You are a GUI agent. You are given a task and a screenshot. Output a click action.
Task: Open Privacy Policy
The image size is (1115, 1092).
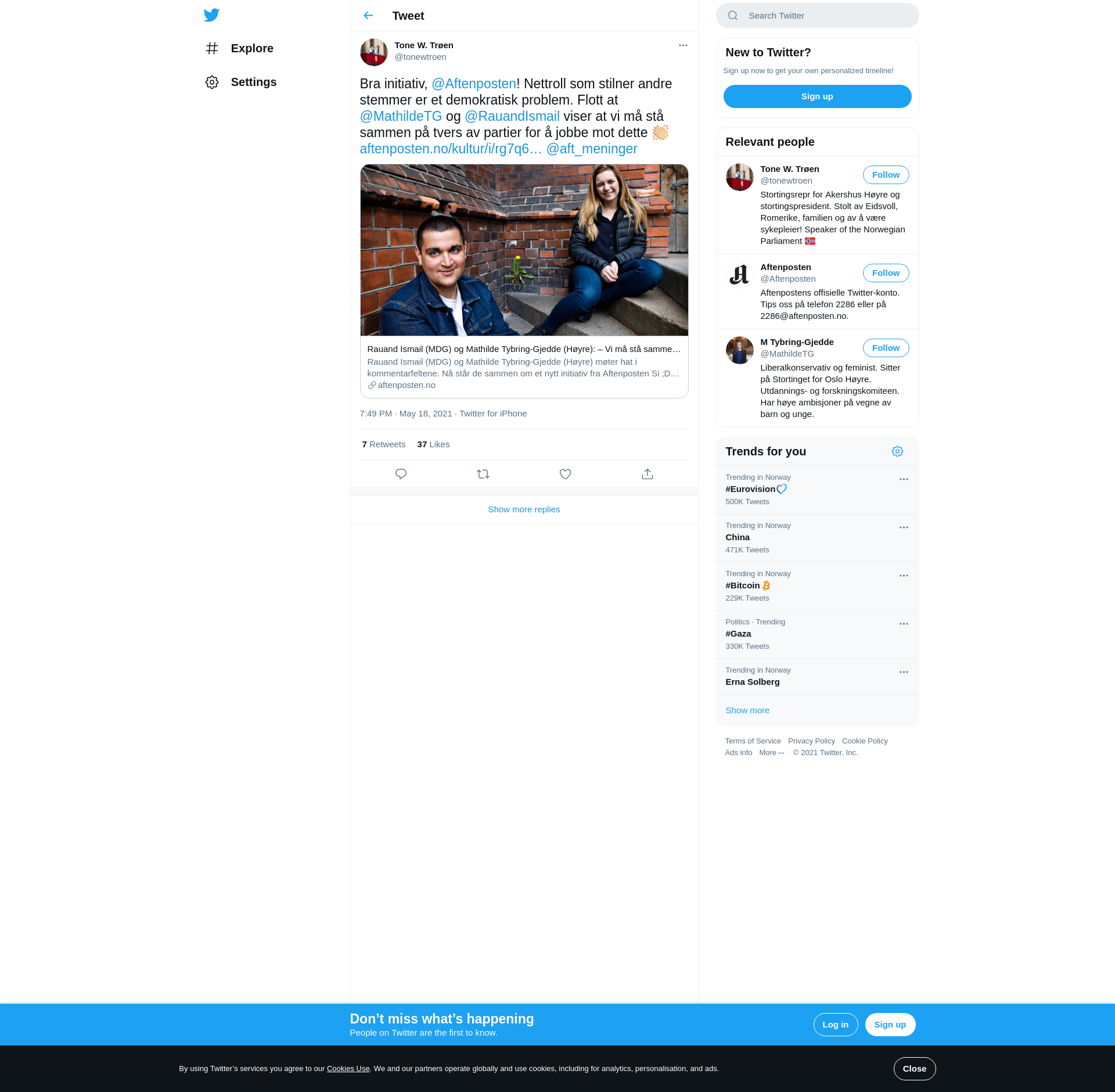(x=811, y=741)
